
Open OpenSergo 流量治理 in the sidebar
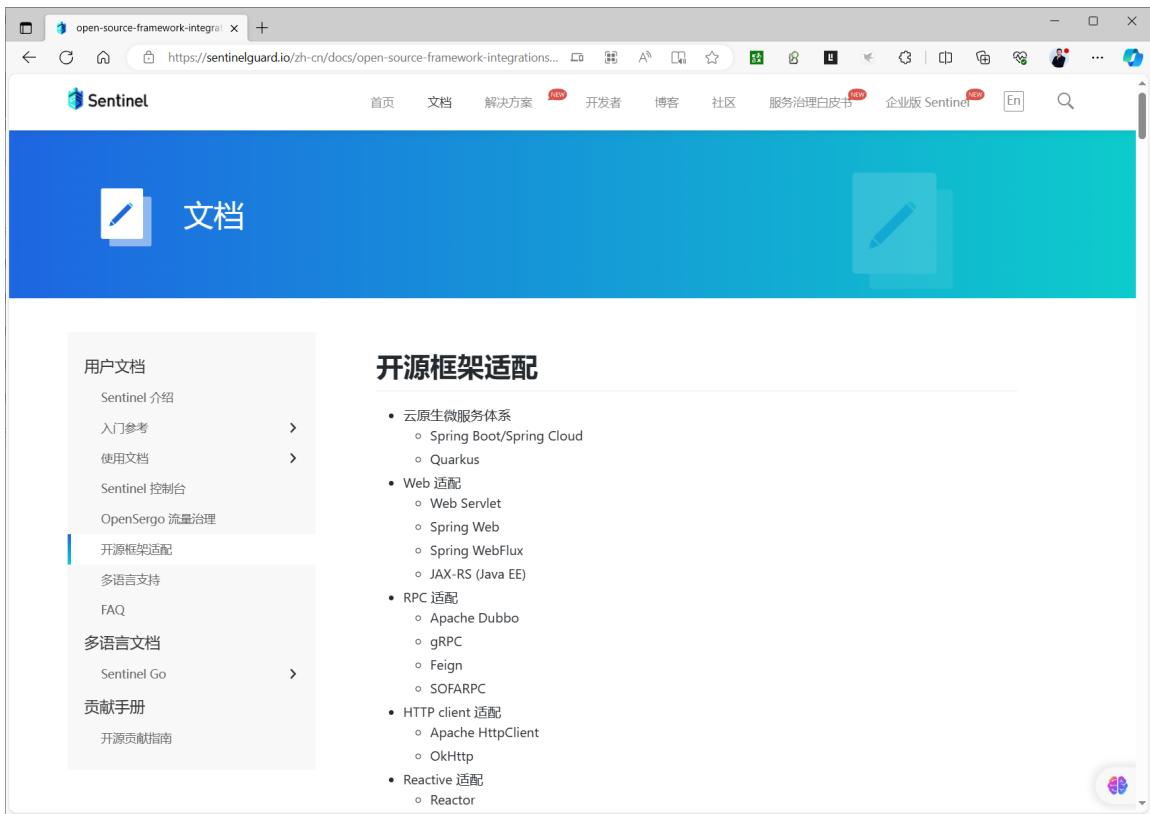pos(158,519)
